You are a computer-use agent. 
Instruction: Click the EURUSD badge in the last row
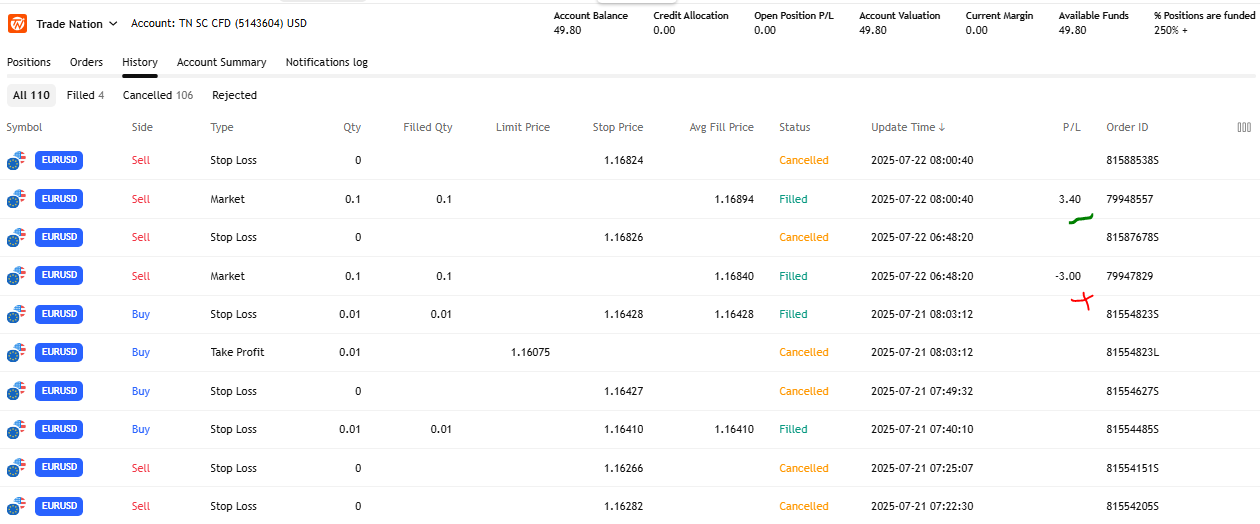(59, 506)
